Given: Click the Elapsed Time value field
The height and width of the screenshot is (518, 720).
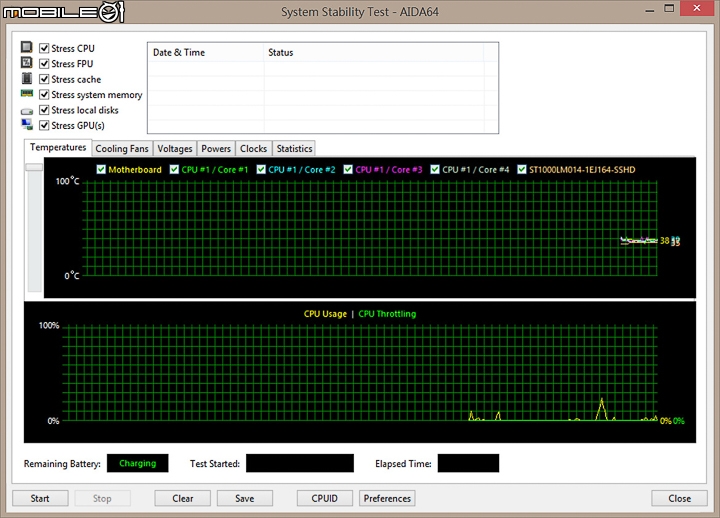Looking at the screenshot, I should tap(468, 463).
